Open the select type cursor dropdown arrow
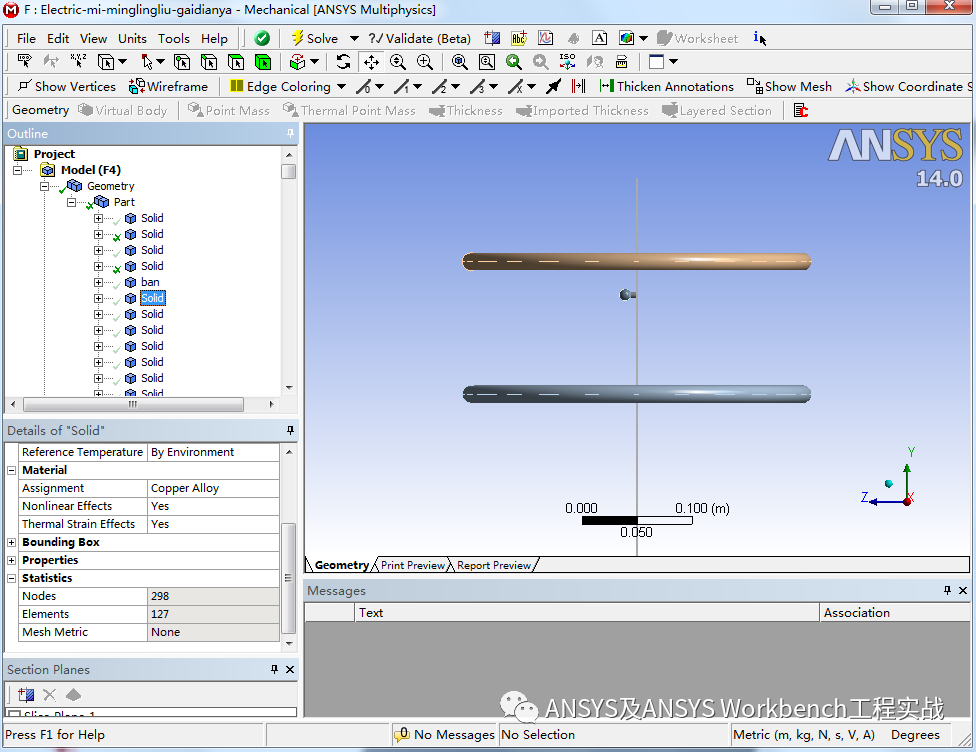 pyautogui.click(x=160, y=62)
